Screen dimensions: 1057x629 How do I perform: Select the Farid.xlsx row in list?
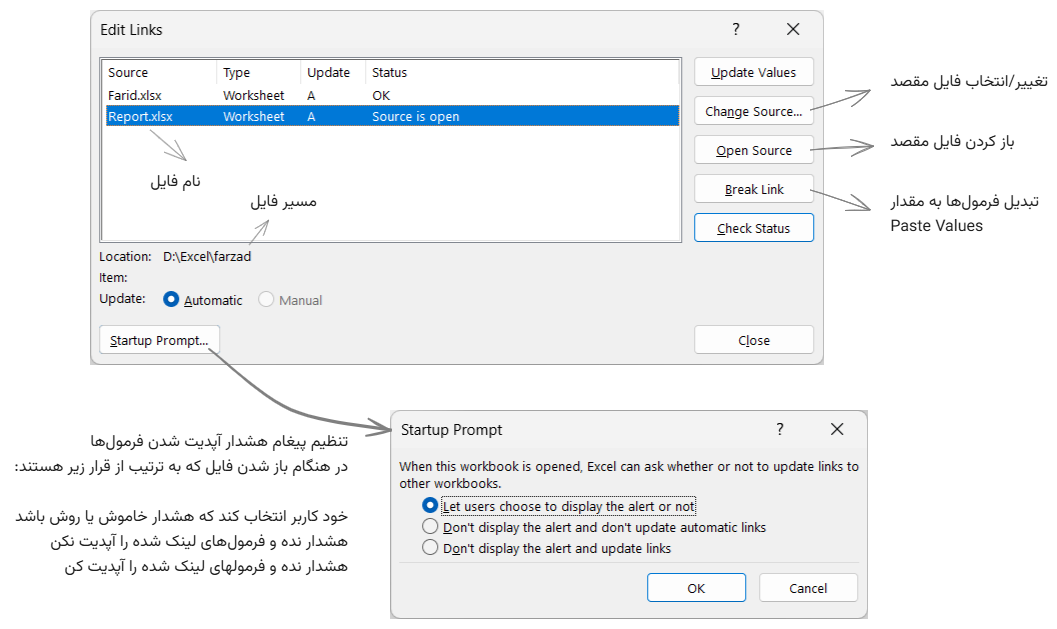pos(135,95)
